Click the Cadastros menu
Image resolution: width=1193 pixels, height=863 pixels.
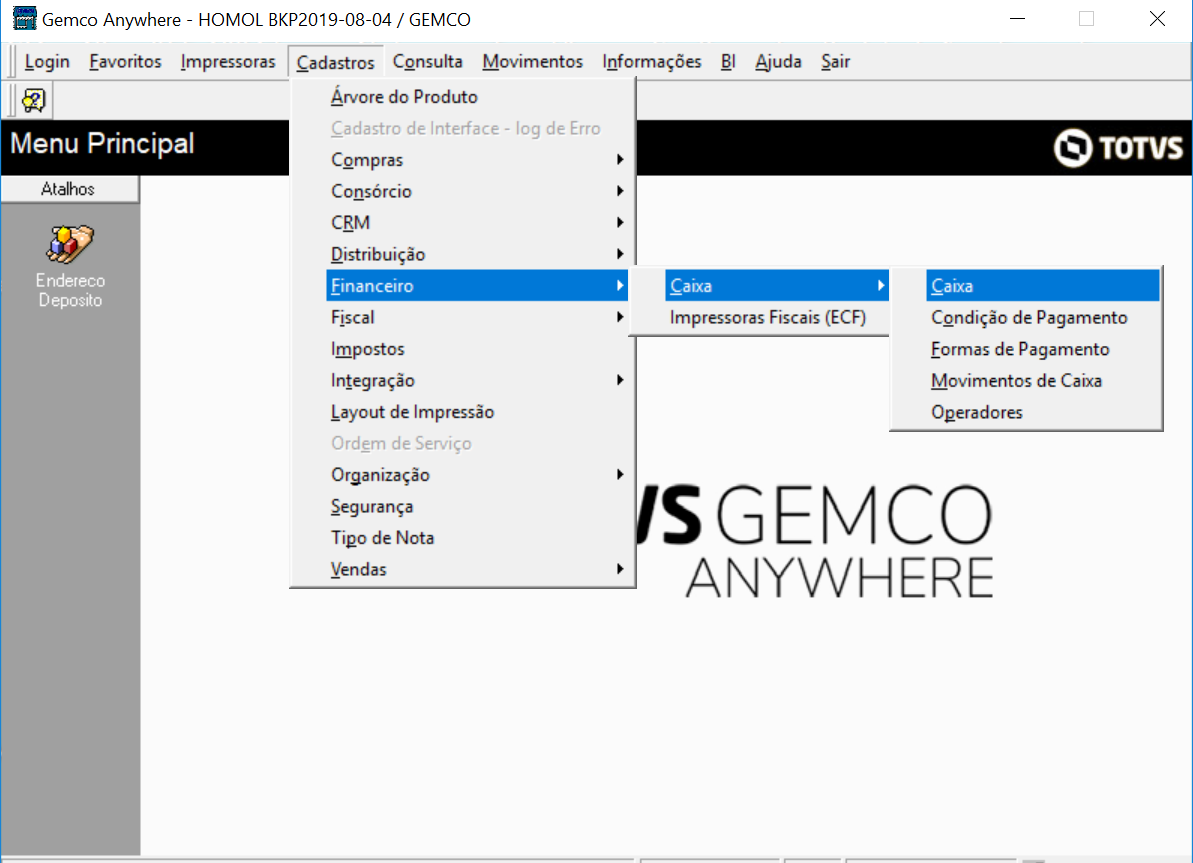336,62
